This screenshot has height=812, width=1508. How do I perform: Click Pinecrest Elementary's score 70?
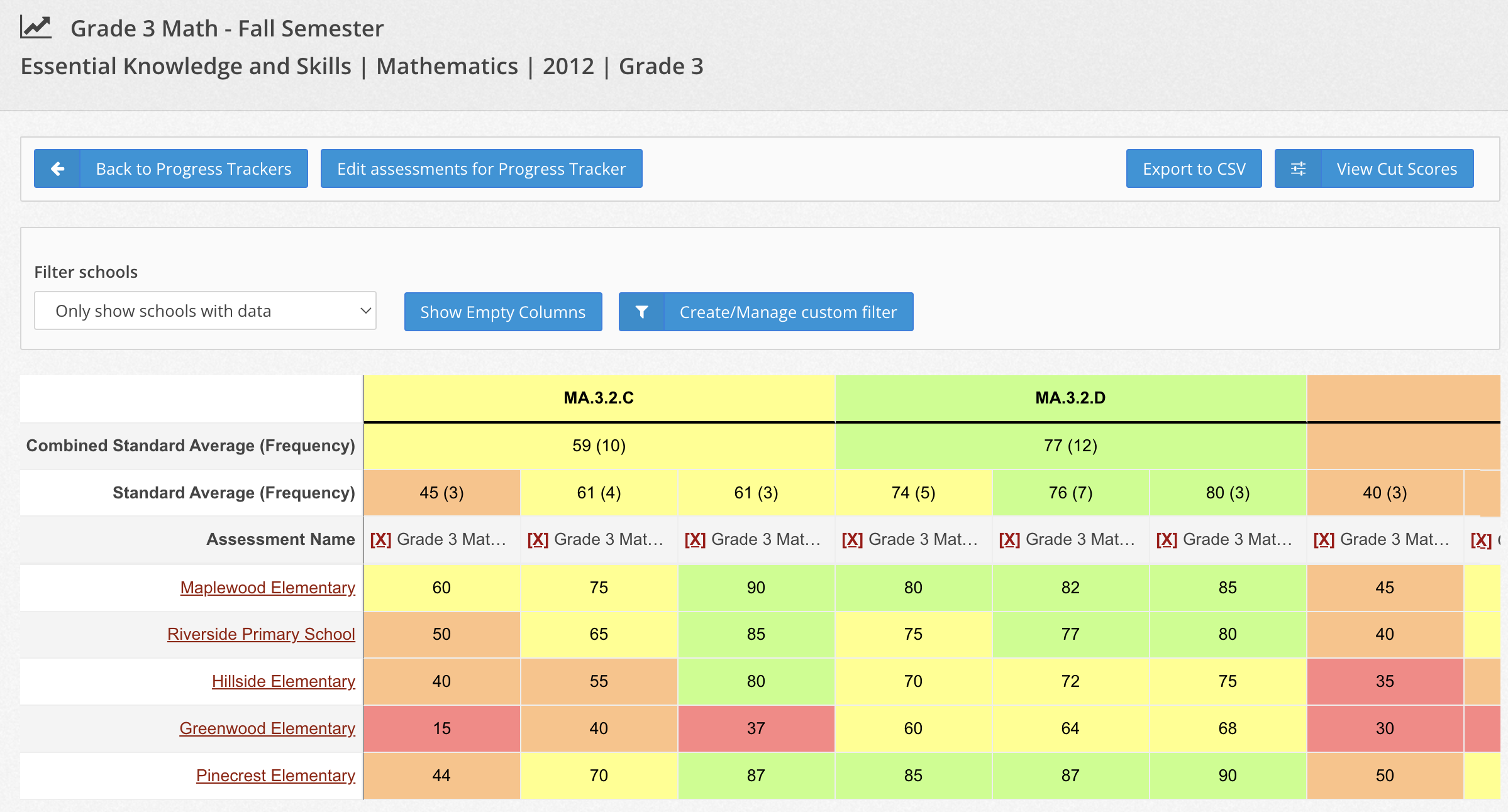(x=599, y=776)
